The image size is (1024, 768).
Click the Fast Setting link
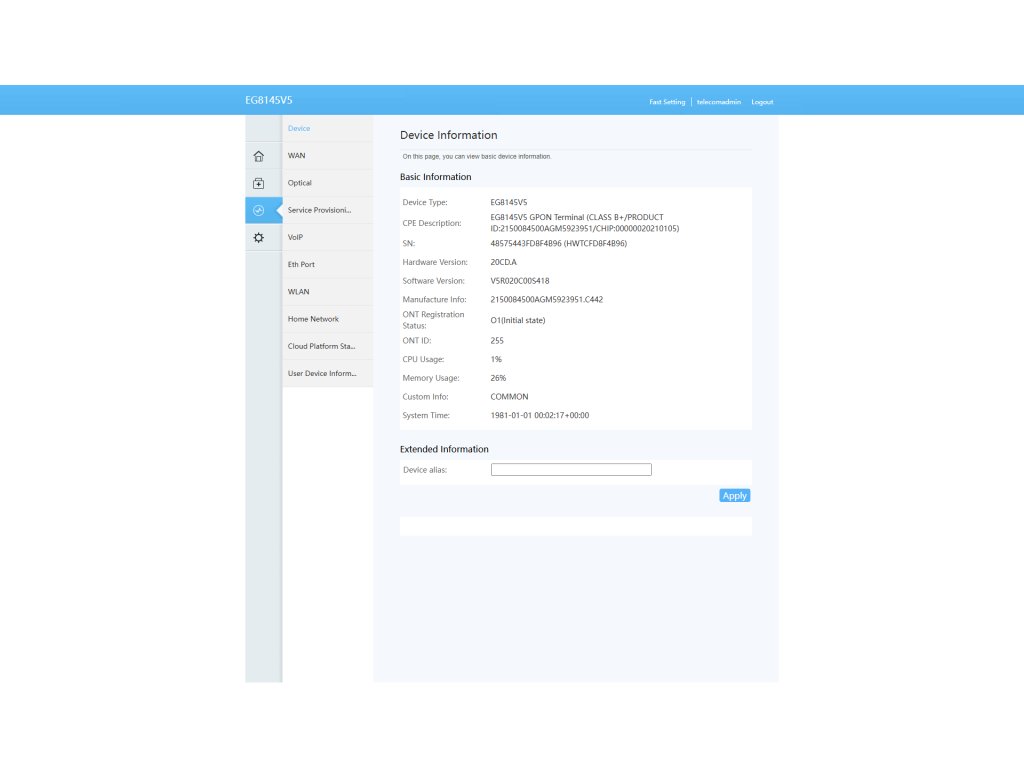pyautogui.click(x=667, y=102)
